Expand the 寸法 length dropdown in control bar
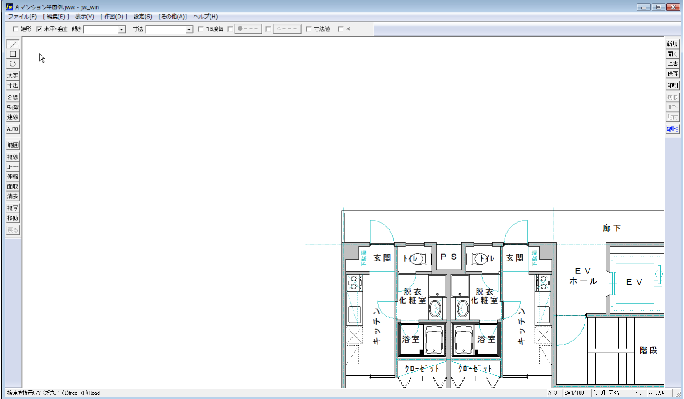This screenshot has height=399, width=684. click(x=189, y=29)
